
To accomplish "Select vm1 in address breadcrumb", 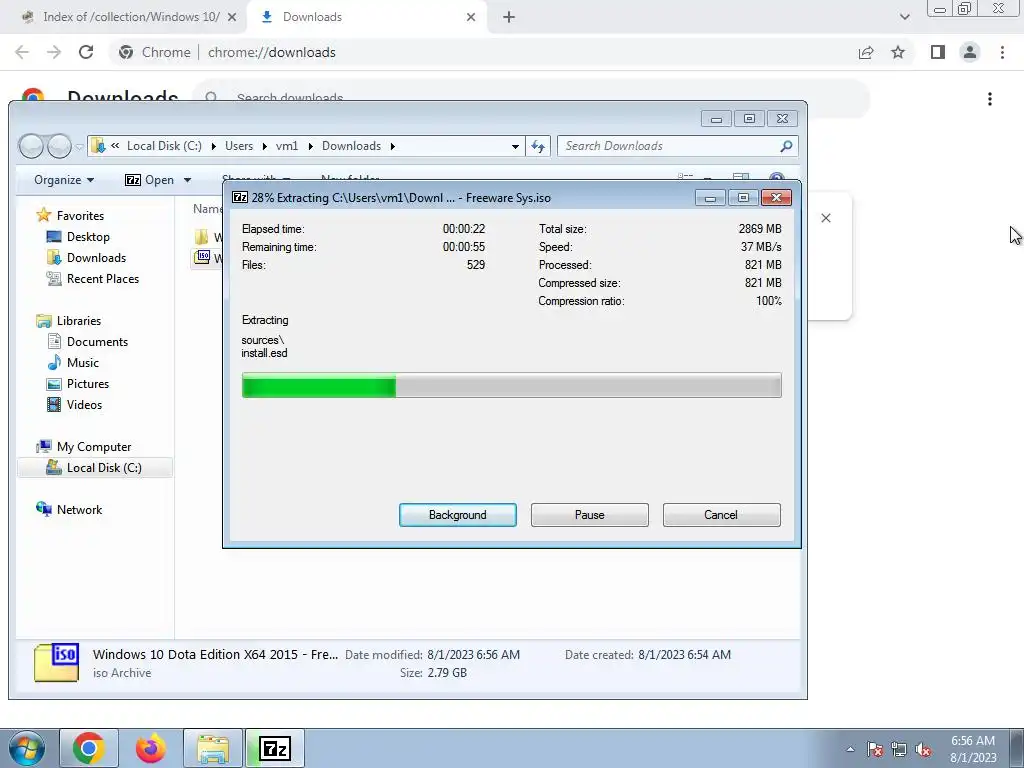I will pyautogui.click(x=287, y=146).
